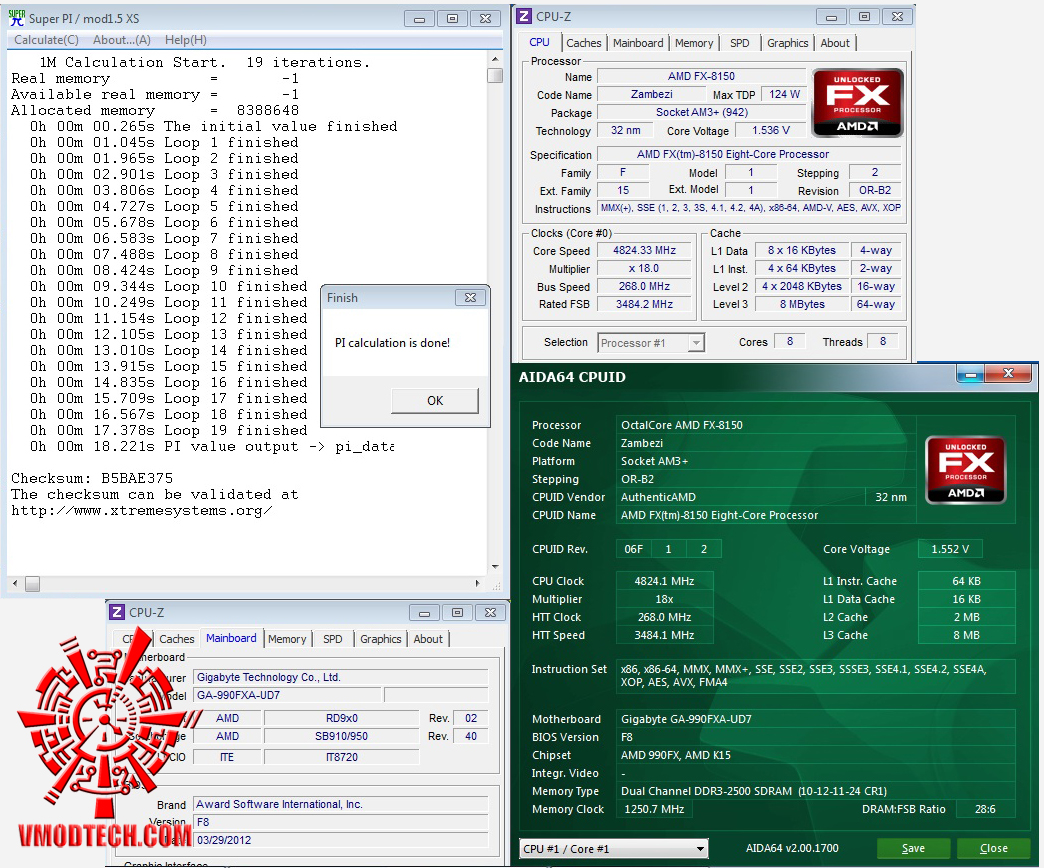
Task: Click Close button in AIDA64 CPUID
Action: tap(993, 848)
